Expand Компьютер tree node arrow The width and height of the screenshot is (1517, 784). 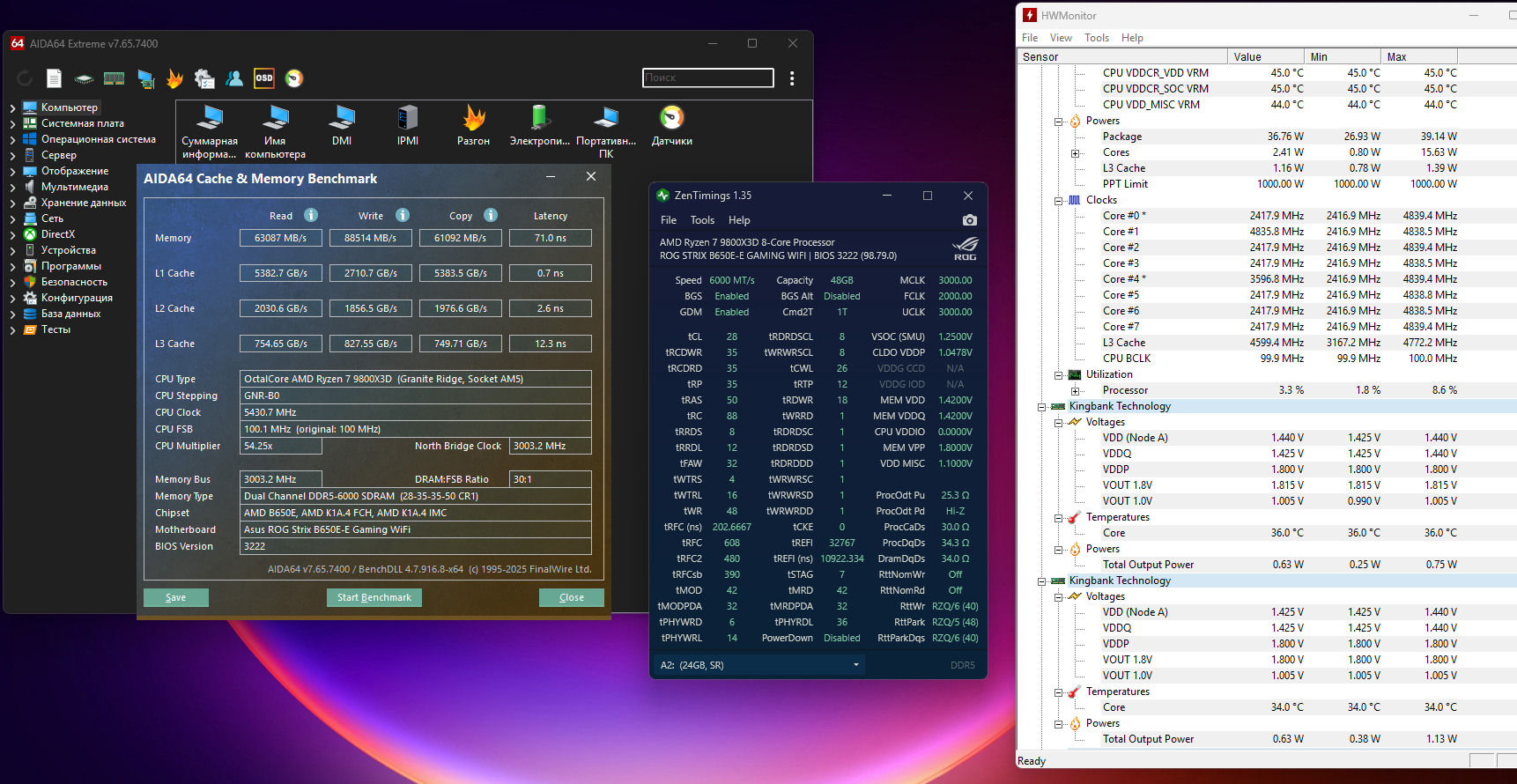[13, 108]
